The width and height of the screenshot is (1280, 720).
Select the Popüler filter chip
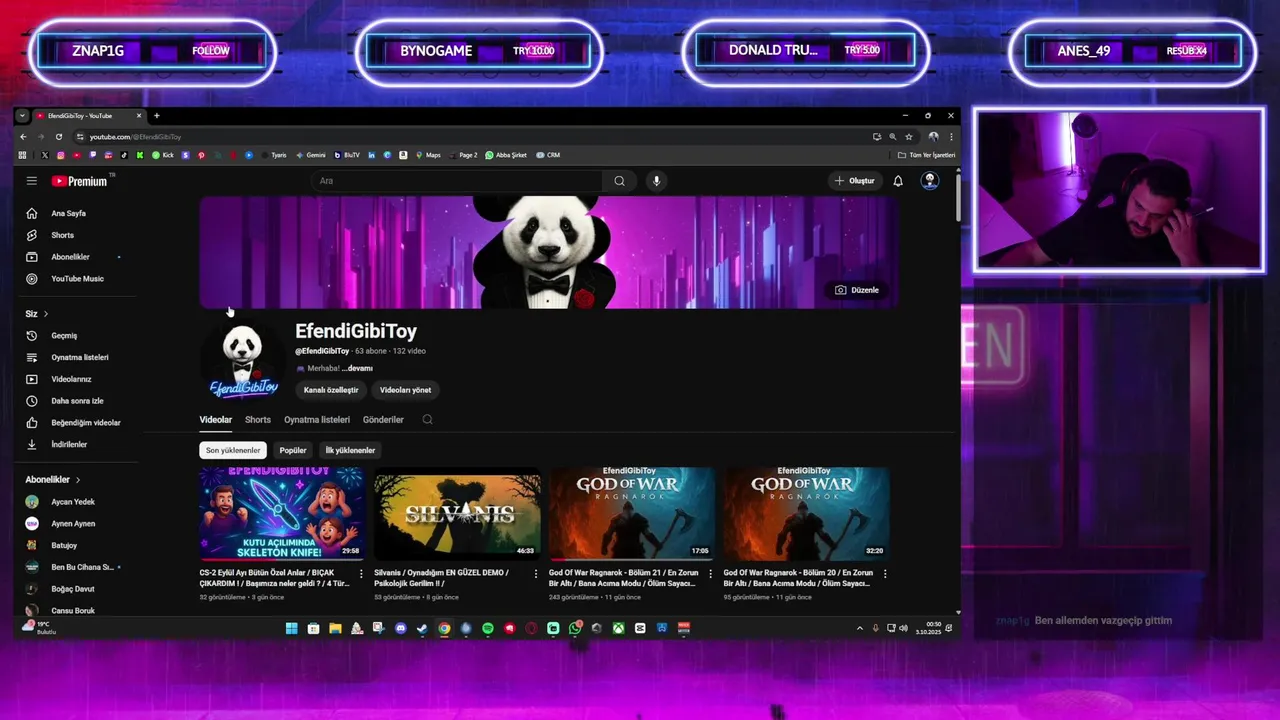click(293, 450)
